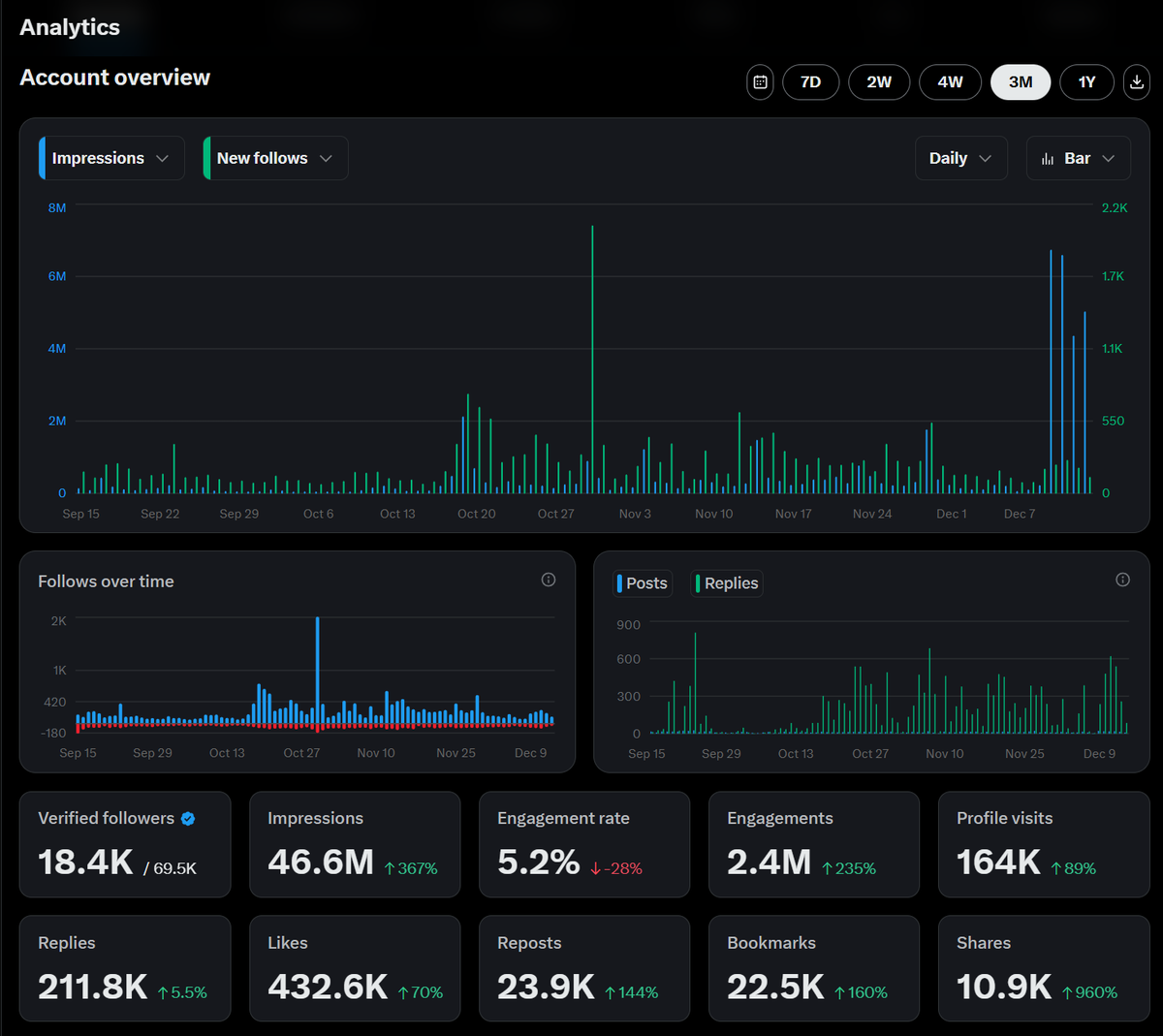
Task: Open the Engagement rate card
Action: 584,844
